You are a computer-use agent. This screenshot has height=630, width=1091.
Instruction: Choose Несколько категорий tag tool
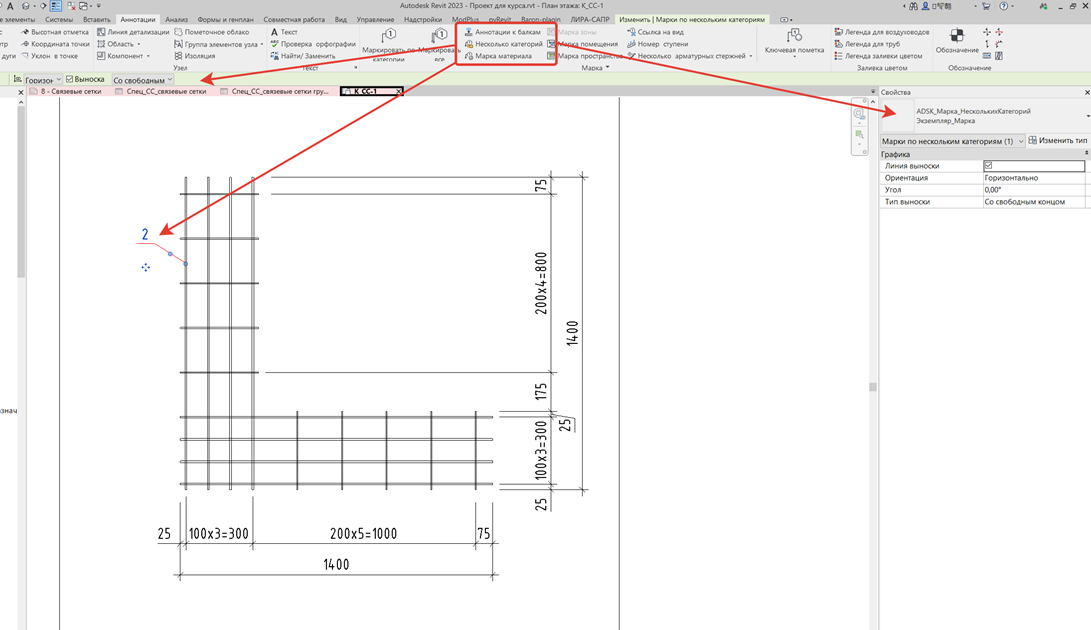tap(504, 44)
